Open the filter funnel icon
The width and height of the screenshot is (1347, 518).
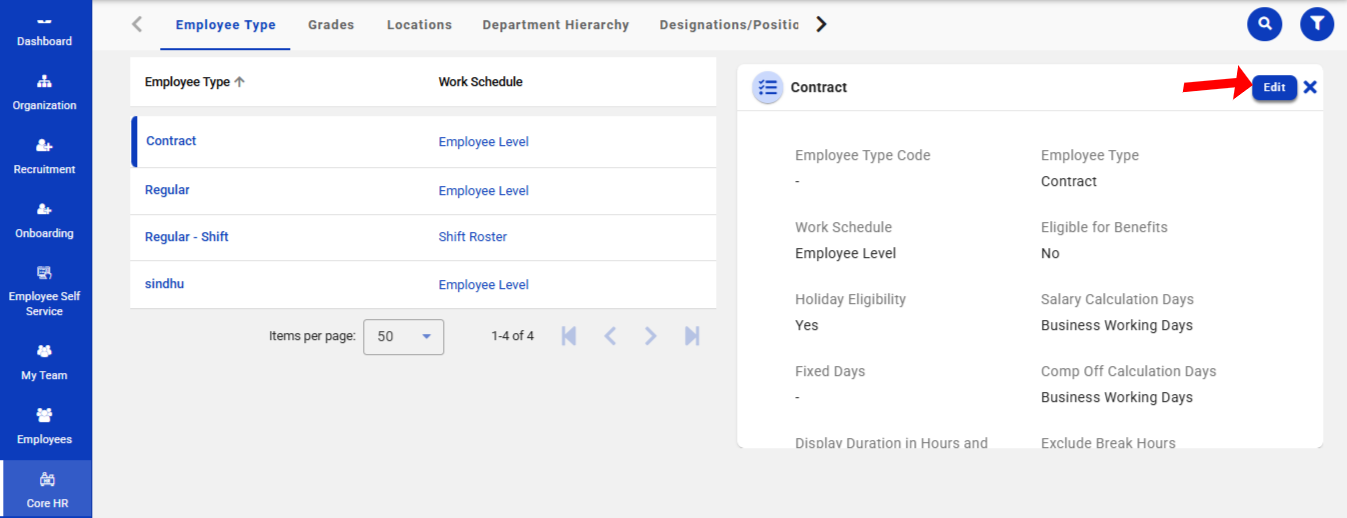point(1316,24)
